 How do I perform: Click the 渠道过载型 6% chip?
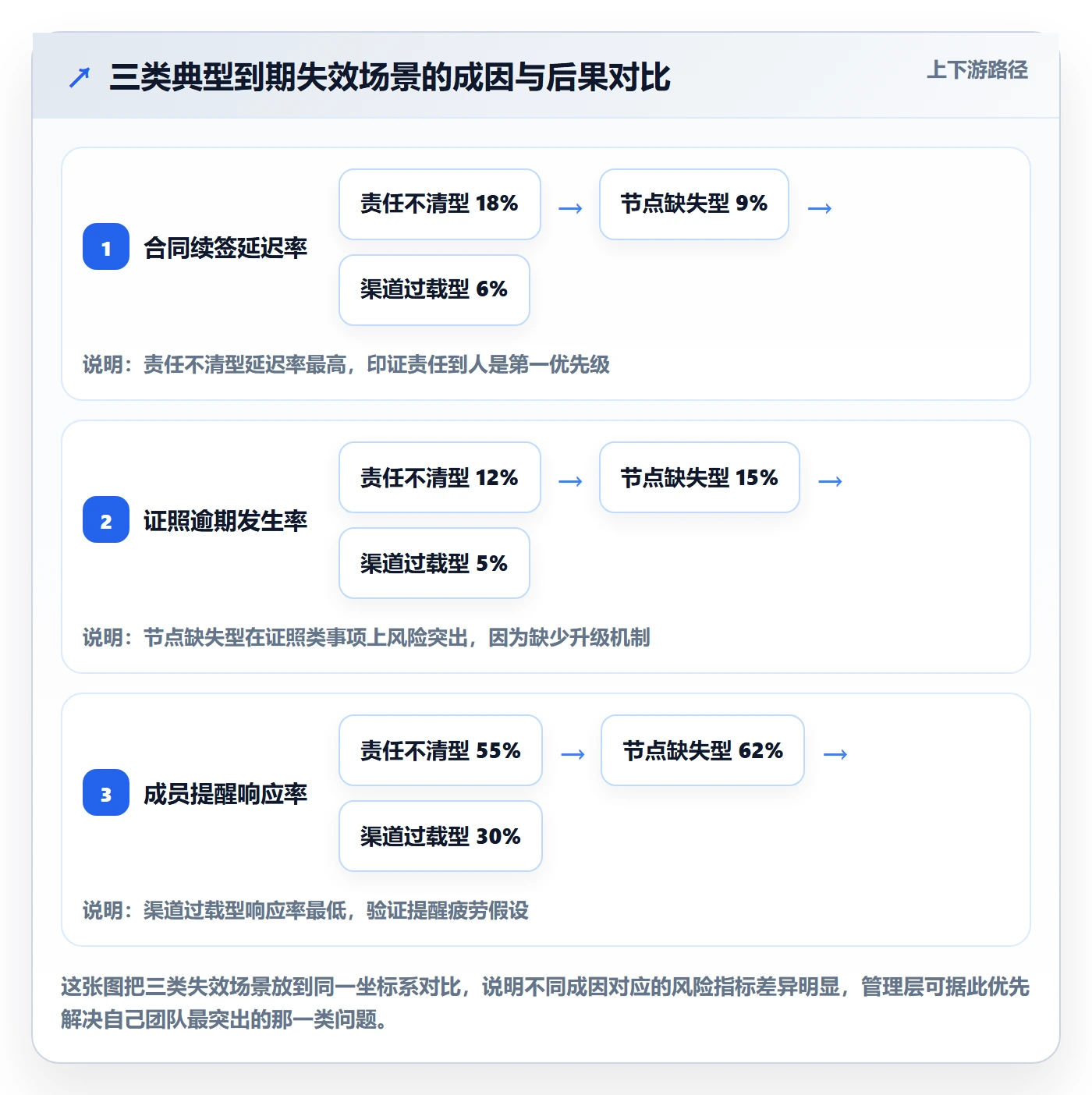pos(434,290)
